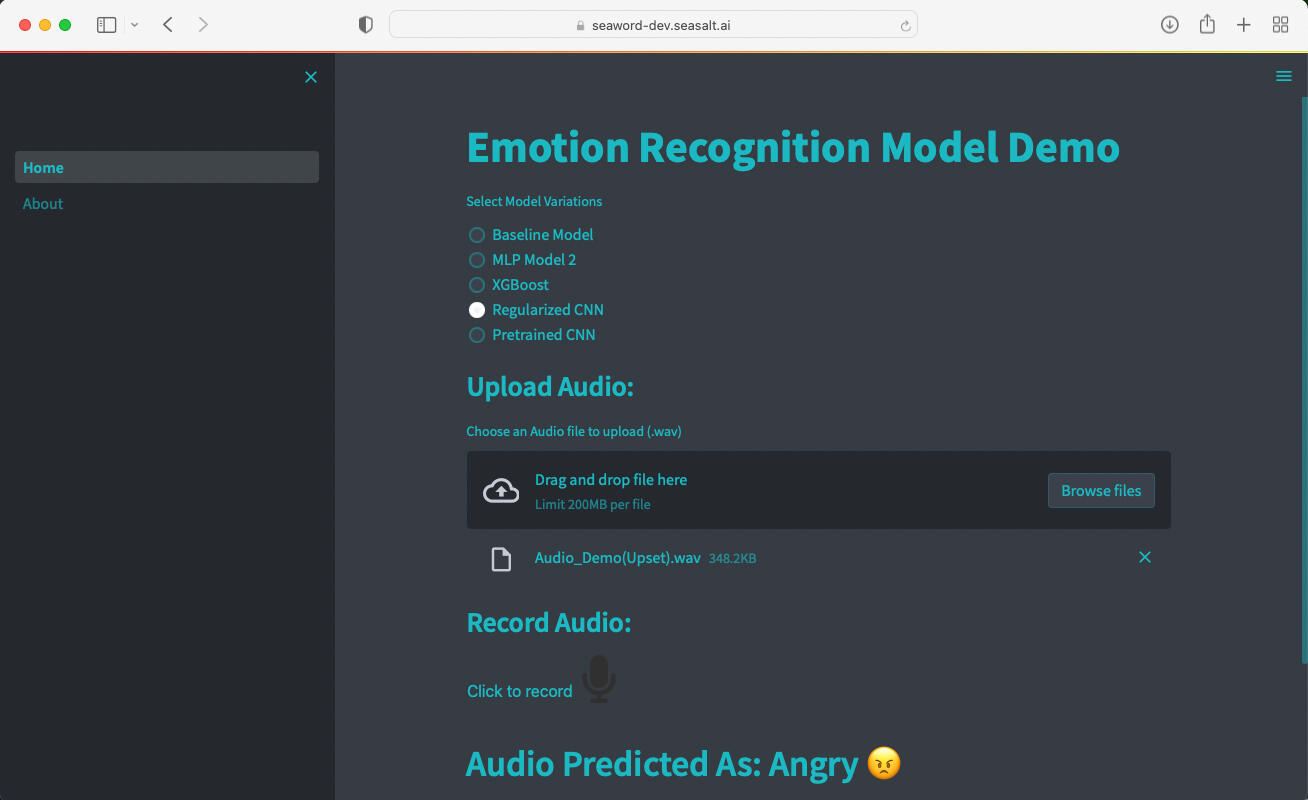
Task: Go forward in Safari
Action: coord(203,25)
